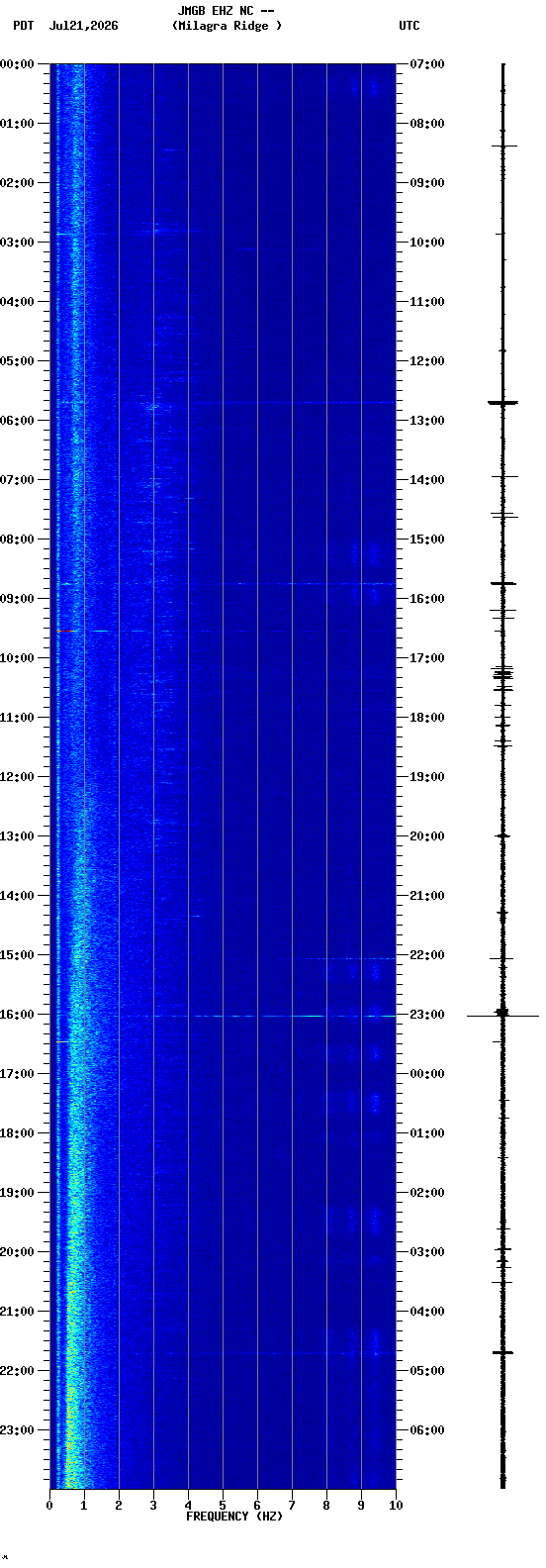Click the large seismogram spike near 23:00 UTC

(502, 1015)
